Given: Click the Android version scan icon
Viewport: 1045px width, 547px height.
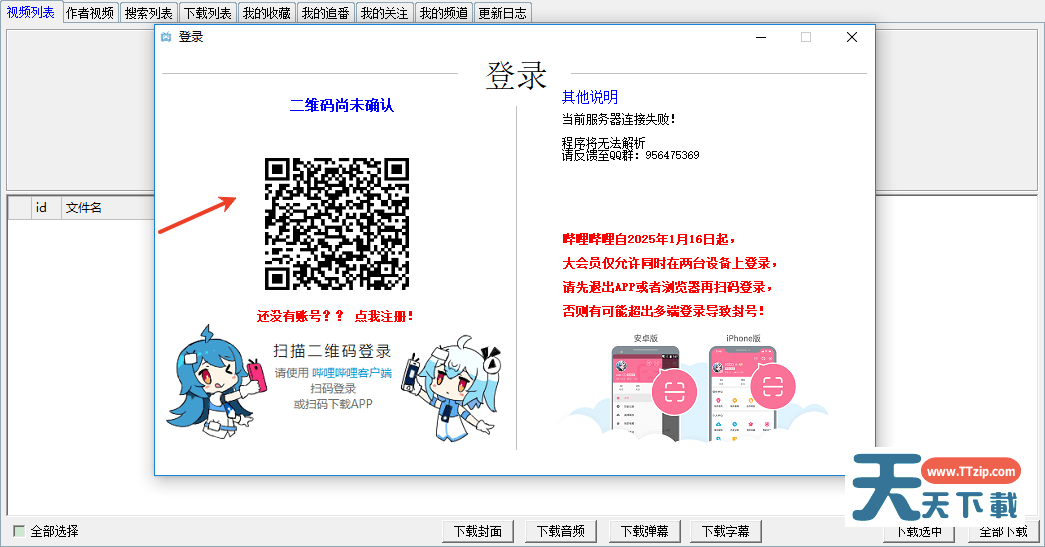Looking at the screenshot, I should 673,391.
